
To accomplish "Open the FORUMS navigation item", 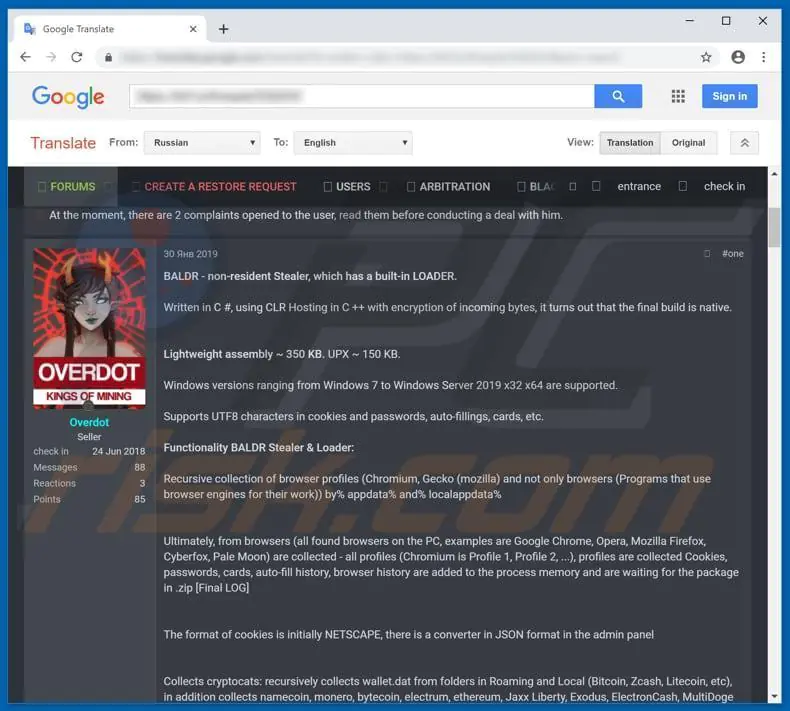I will [72, 187].
